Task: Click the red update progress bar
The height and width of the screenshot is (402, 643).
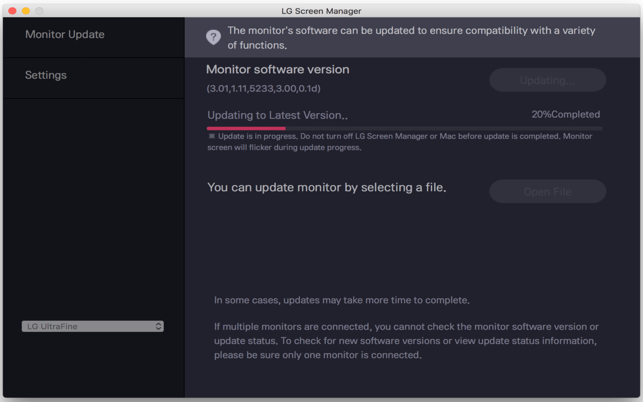Action: click(x=246, y=128)
